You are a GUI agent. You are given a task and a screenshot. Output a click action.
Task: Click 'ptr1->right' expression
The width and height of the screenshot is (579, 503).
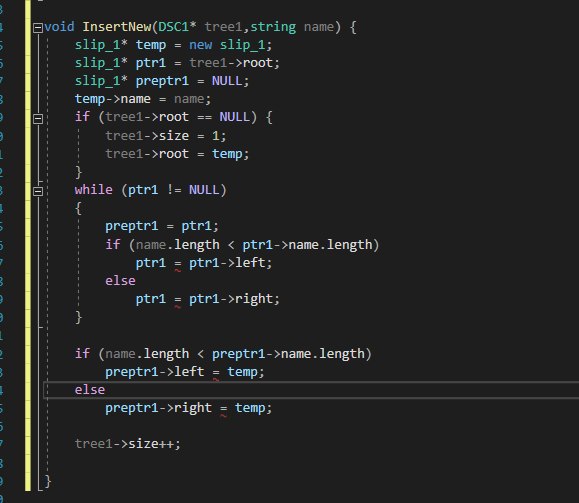[231, 299]
